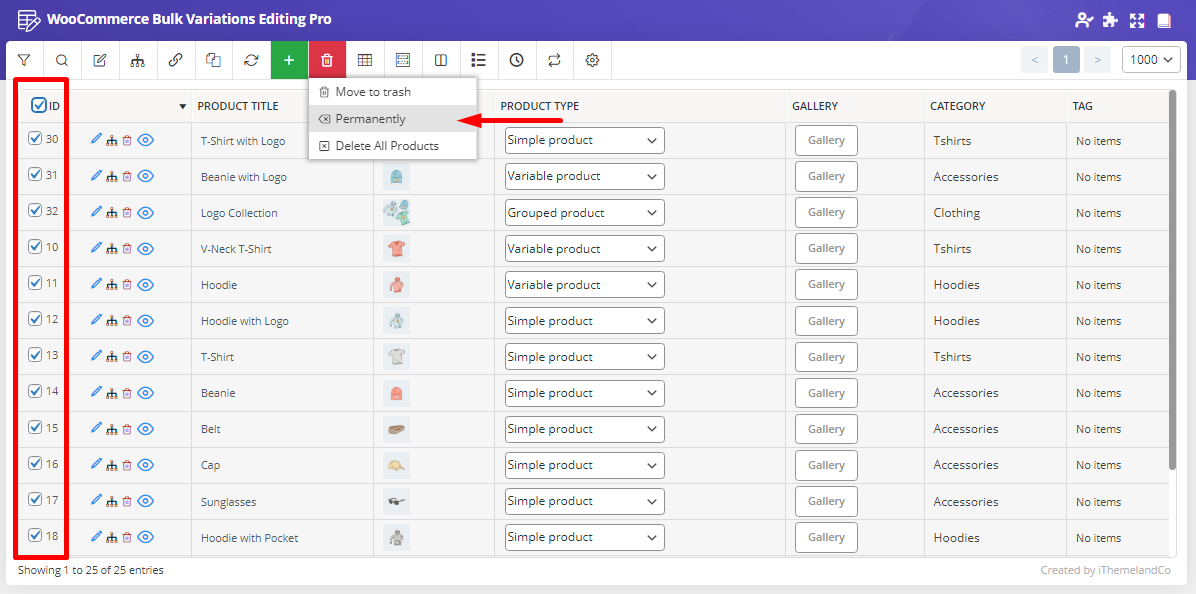
Task: Click the trash icon in the Hoodie row
Action: [x=127, y=285]
